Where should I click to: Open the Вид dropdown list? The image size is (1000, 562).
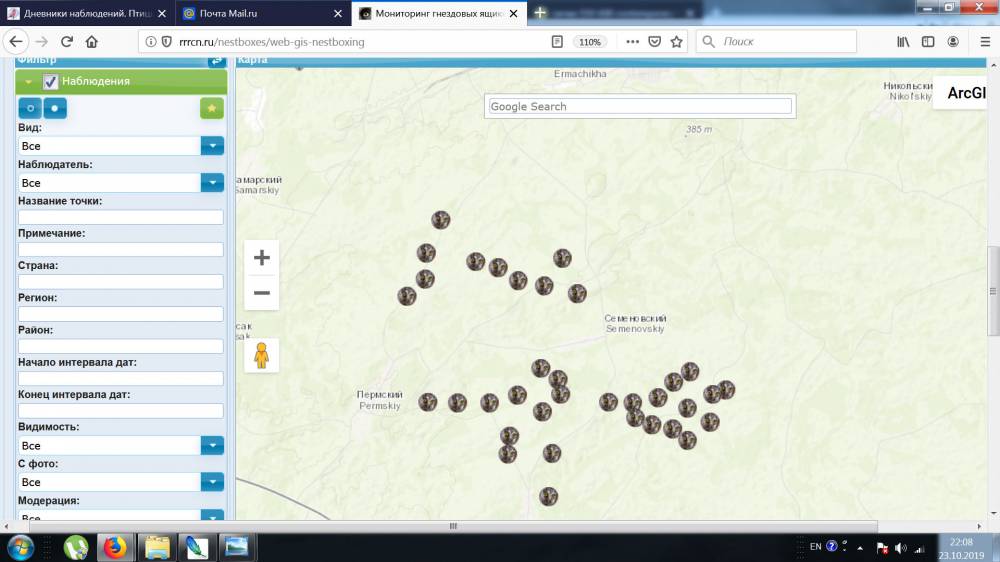[212, 146]
